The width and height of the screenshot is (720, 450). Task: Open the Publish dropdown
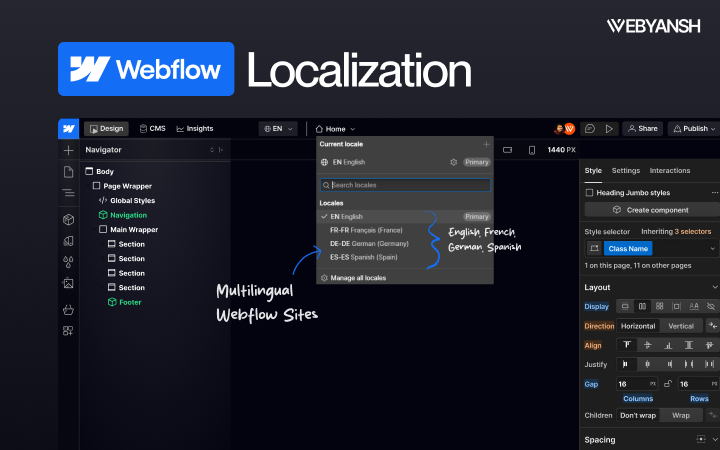694,129
